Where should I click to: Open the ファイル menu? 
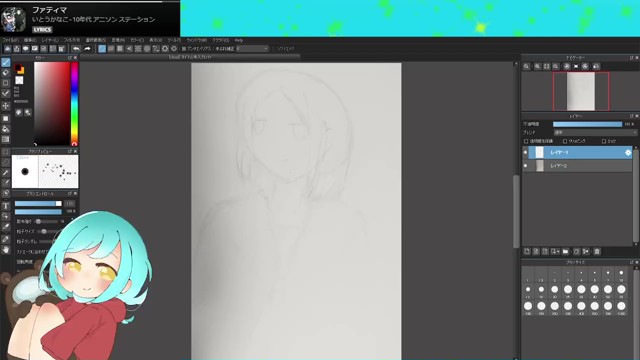pos(11,40)
